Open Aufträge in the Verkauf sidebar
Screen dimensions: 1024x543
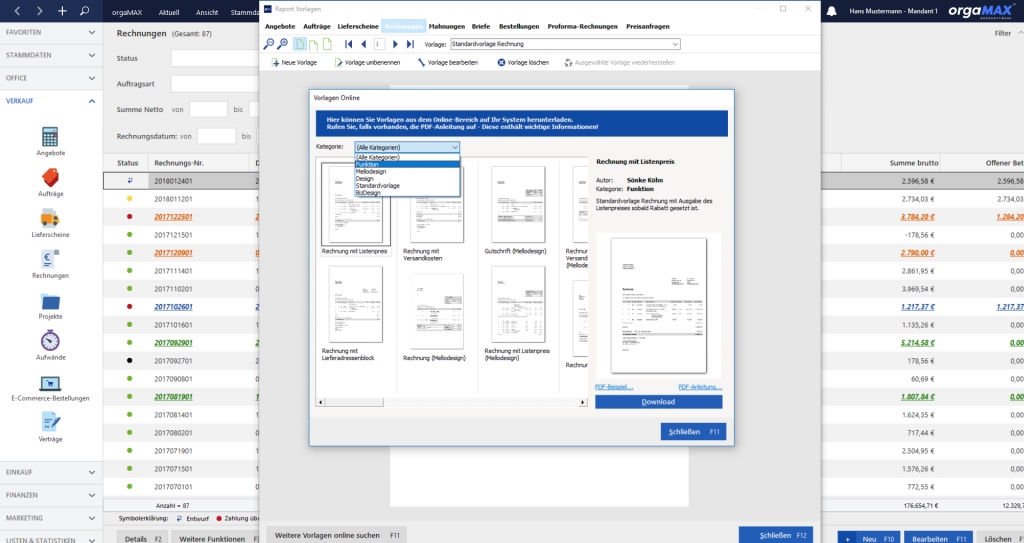[50, 183]
